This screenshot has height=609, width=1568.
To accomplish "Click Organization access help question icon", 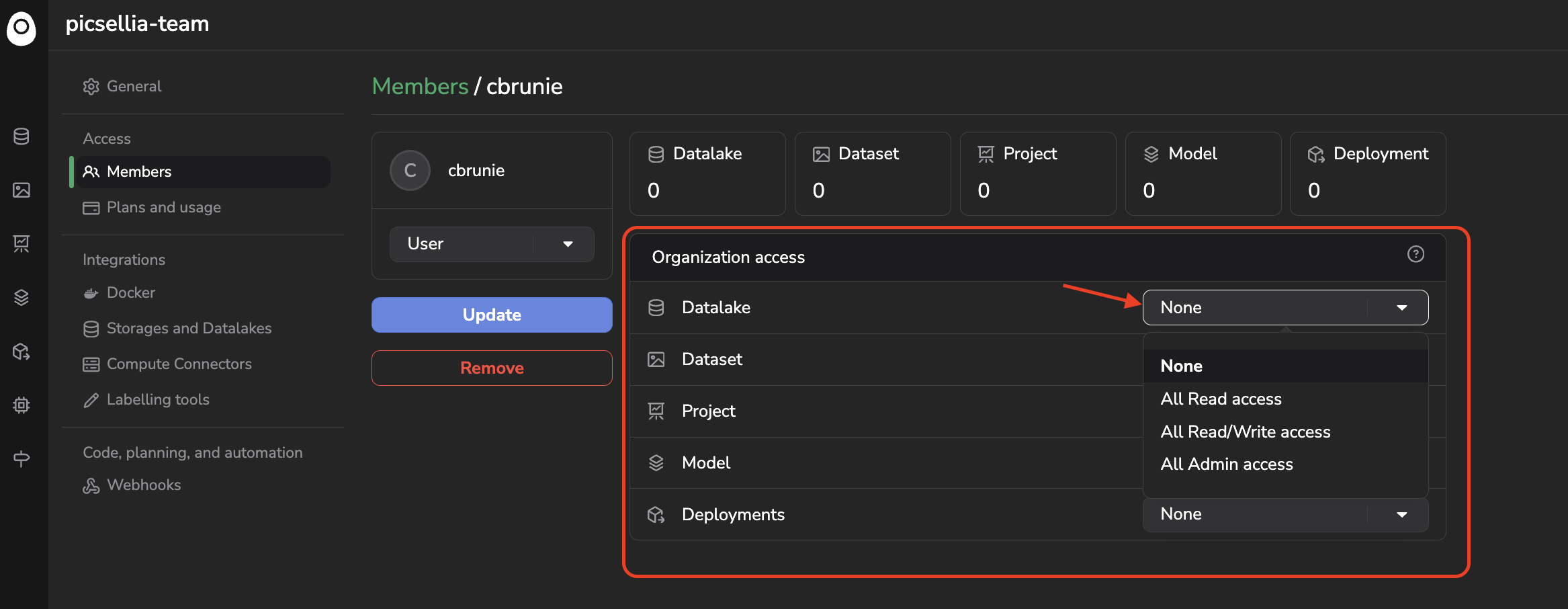I will (1415, 254).
